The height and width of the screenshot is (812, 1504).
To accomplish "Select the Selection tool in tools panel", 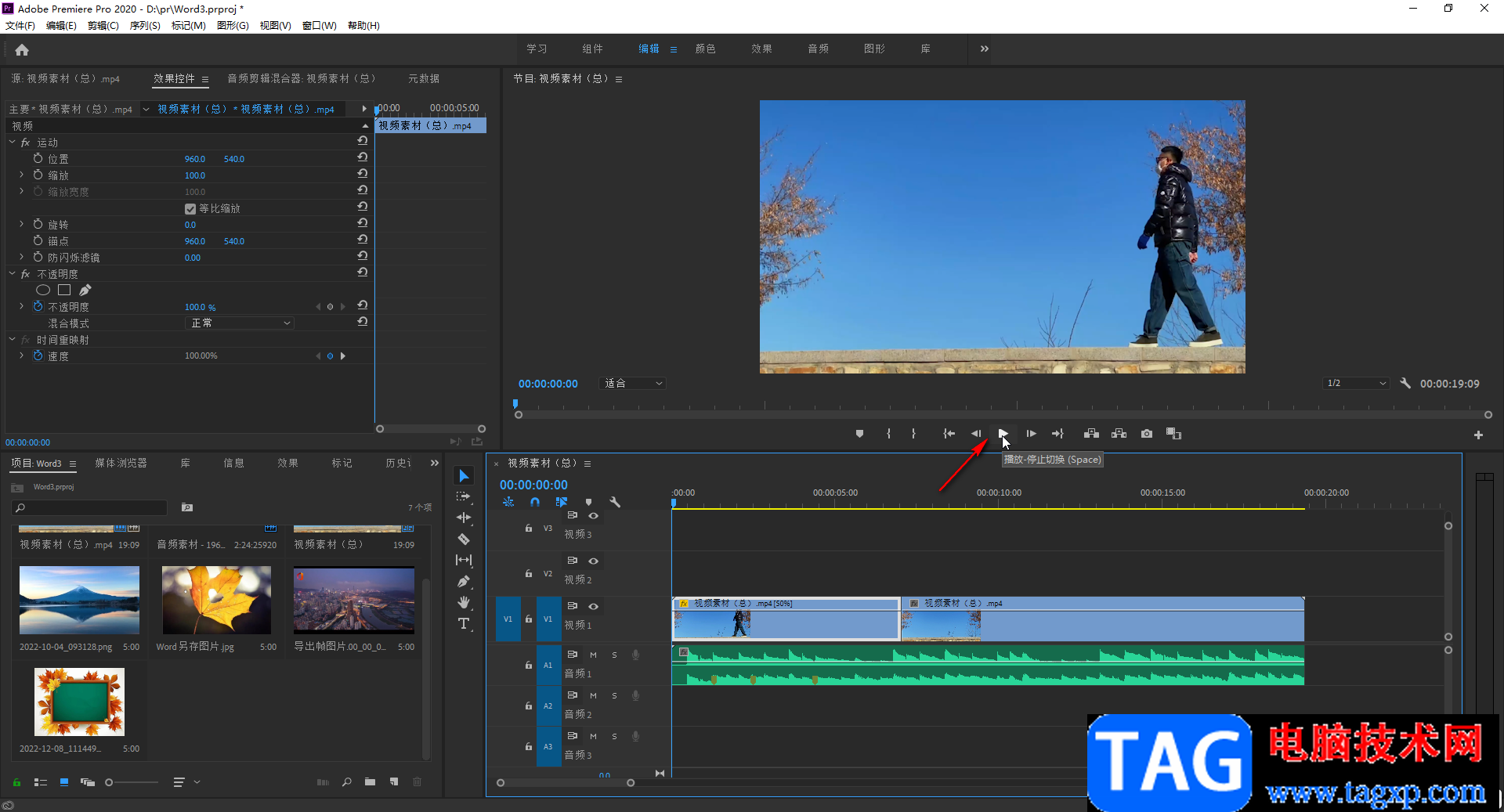I will click(464, 476).
